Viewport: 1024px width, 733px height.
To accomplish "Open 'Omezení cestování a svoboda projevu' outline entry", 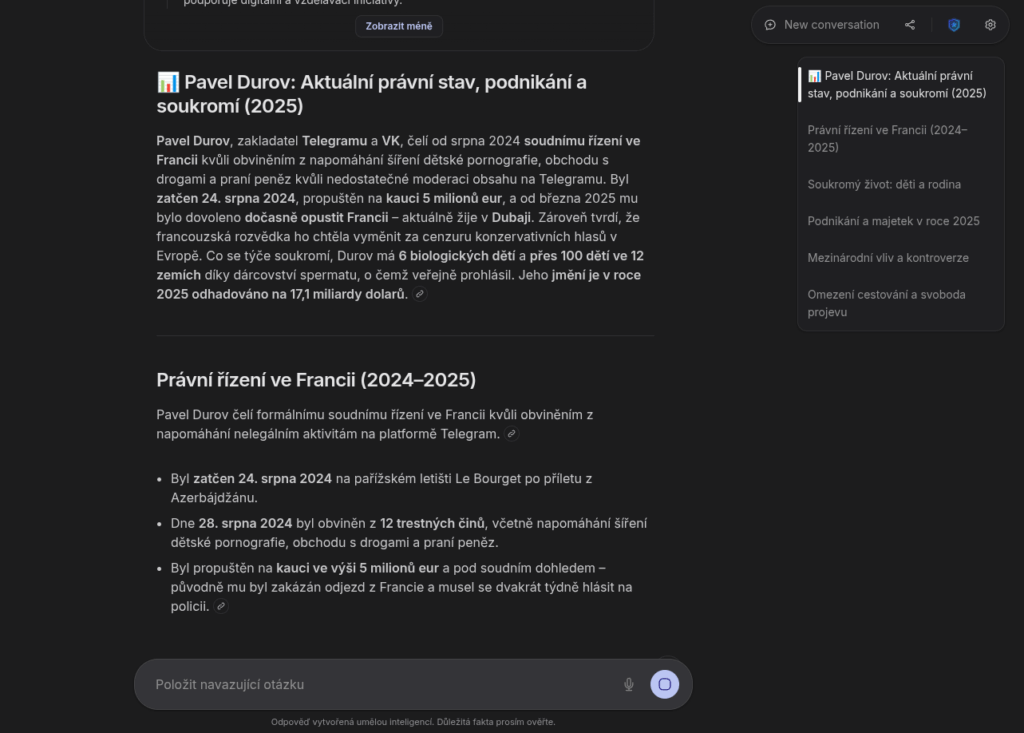I will click(x=886, y=303).
